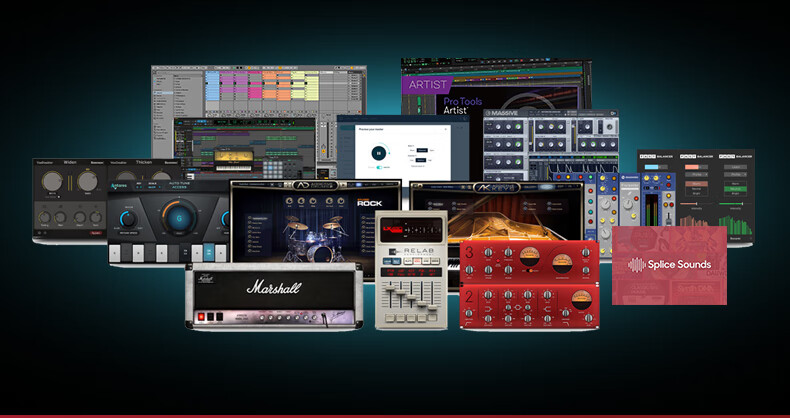
Task: Click the Antares logo in Auto-Tune
Action: click(x=120, y=186)
